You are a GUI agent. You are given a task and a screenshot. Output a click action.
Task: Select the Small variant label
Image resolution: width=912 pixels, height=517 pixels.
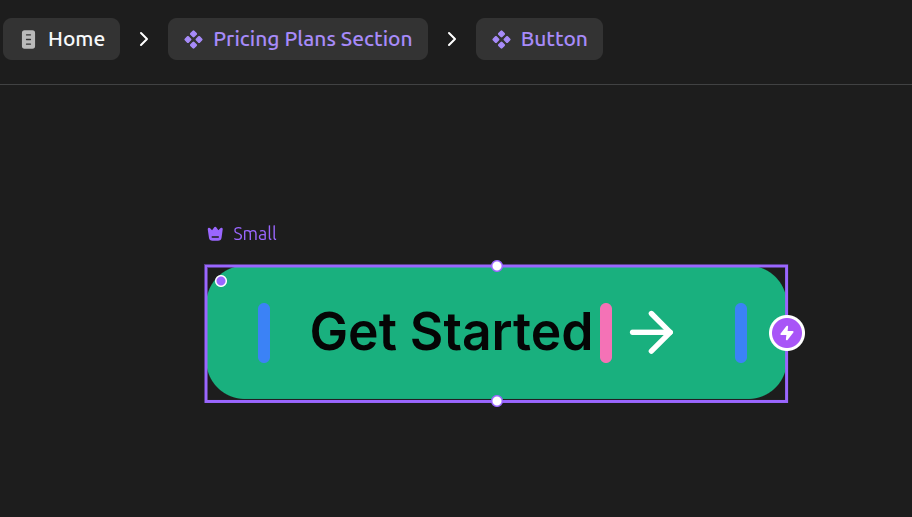coord(255,234)
